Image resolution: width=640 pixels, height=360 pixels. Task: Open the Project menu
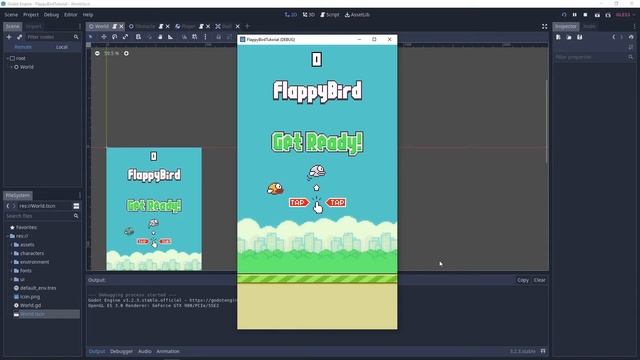[x=31, y=15]
